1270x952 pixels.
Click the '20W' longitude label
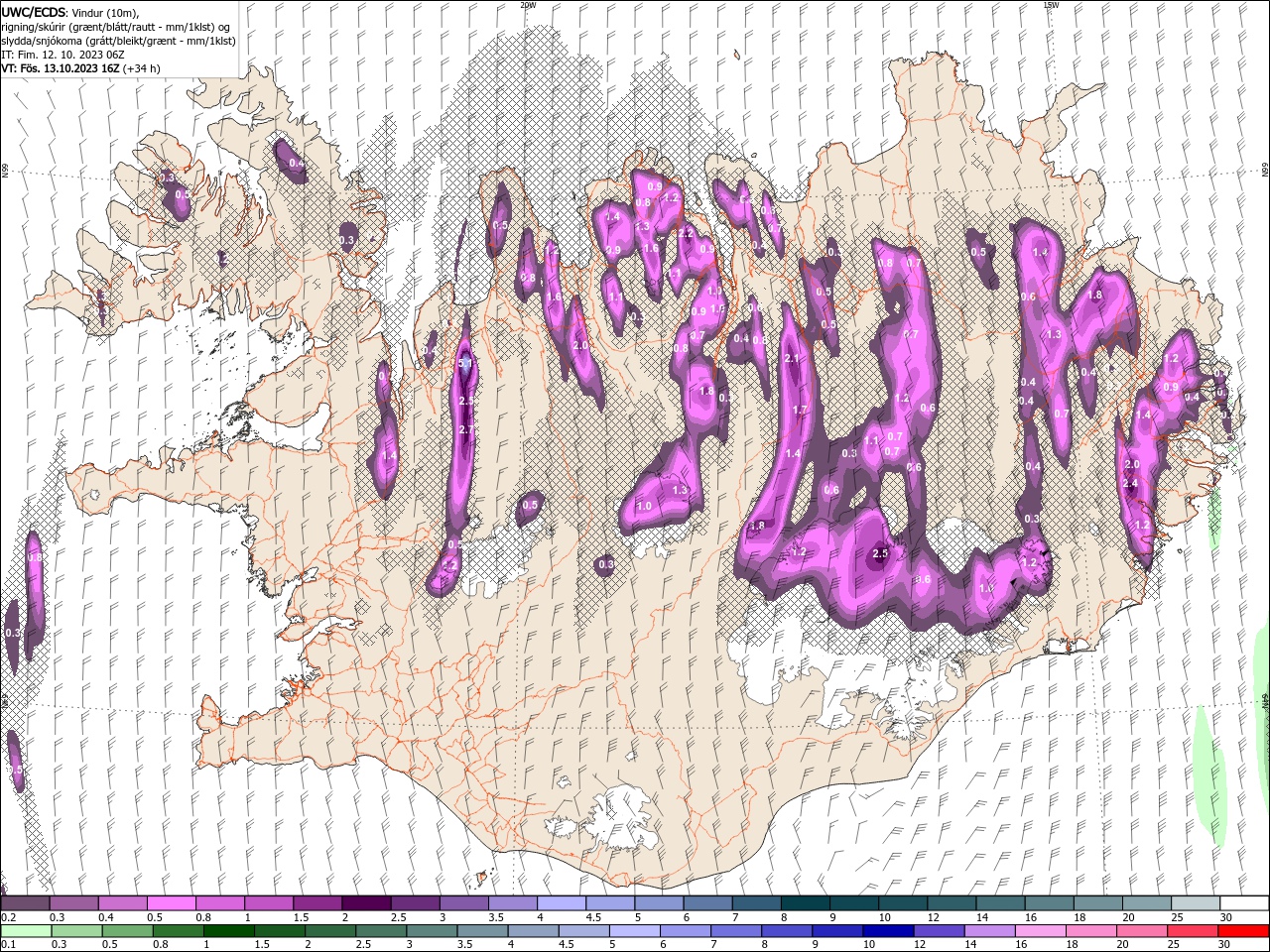(x=528, y=5)
